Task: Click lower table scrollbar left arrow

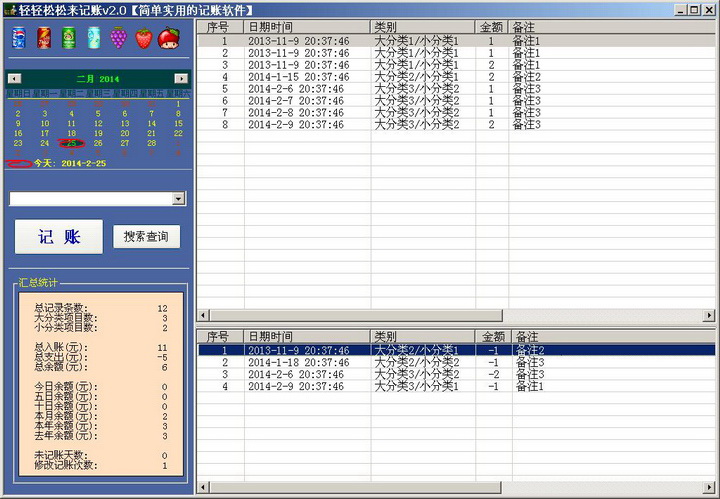Action: coord(203,487)
